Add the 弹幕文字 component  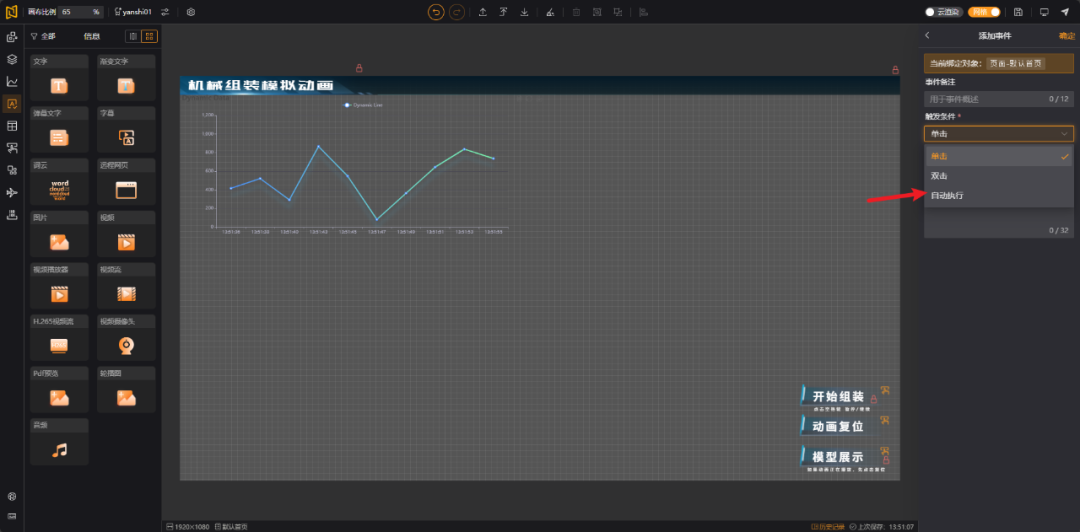tap(59, 130)
